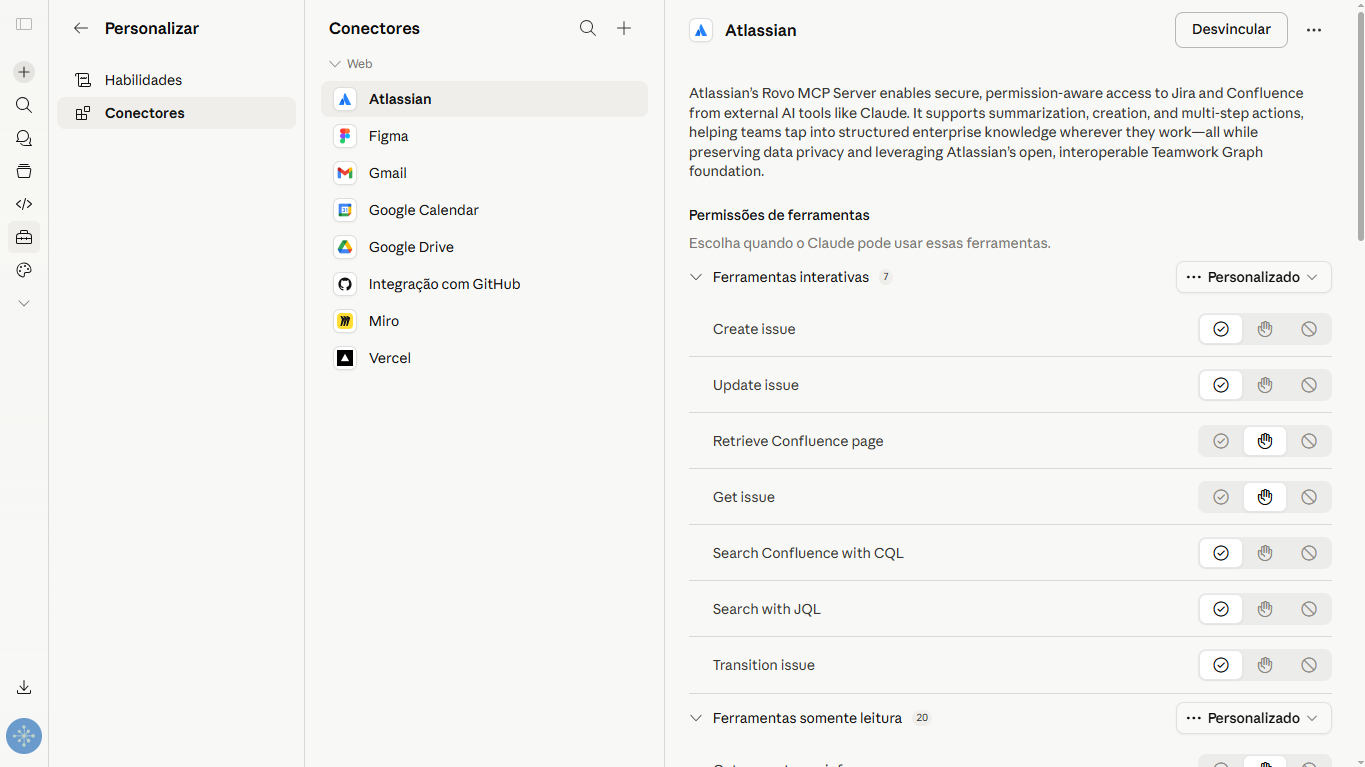Viewport: 1365px width, 767px height.
Task: Always allow Search with JQL
Action: point(1221,609)
